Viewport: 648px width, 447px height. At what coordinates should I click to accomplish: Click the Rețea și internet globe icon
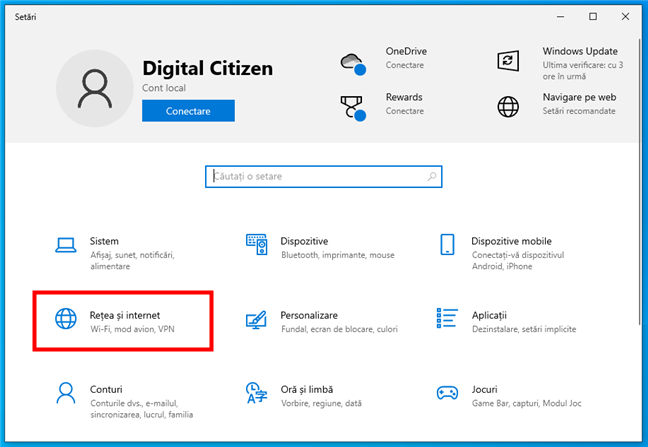pyautogui.click(x=66, y=319)
